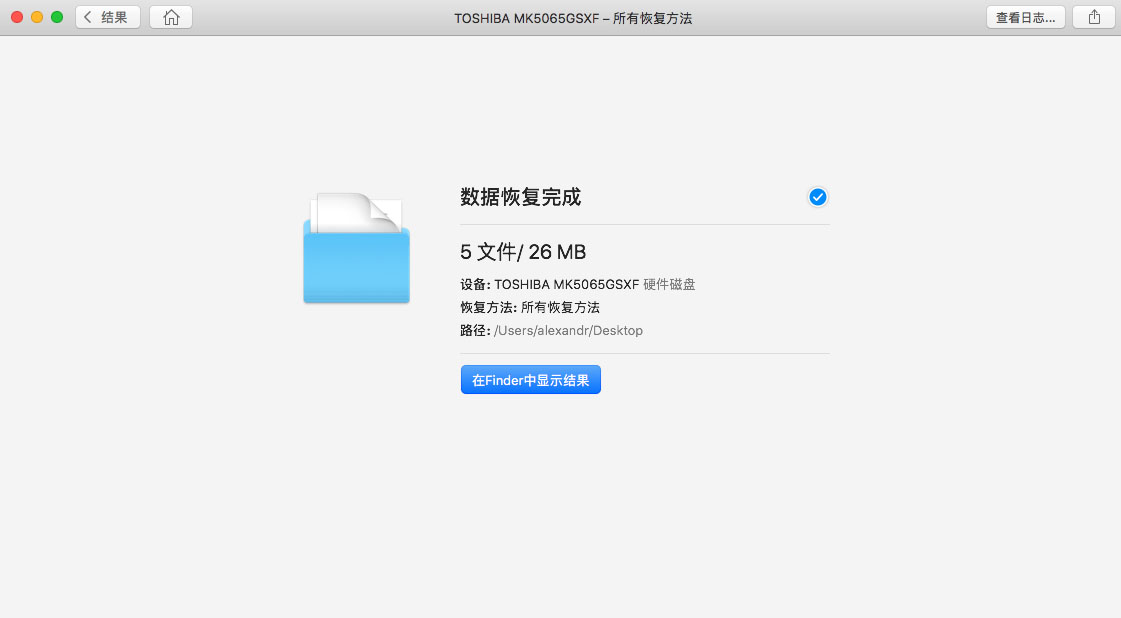Click the back chevron on the 结果 button
Screen dimensions: 1121x618
(x=90, y=16)
